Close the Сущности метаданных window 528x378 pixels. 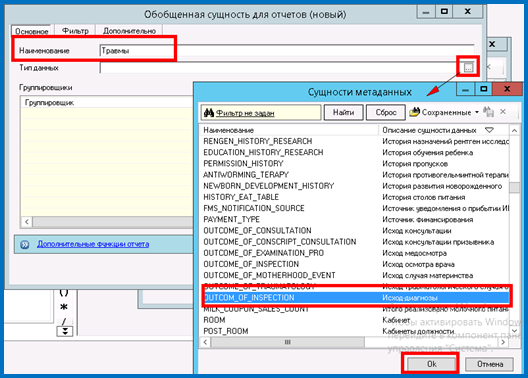pyautogui.click(x=507, y=89)
